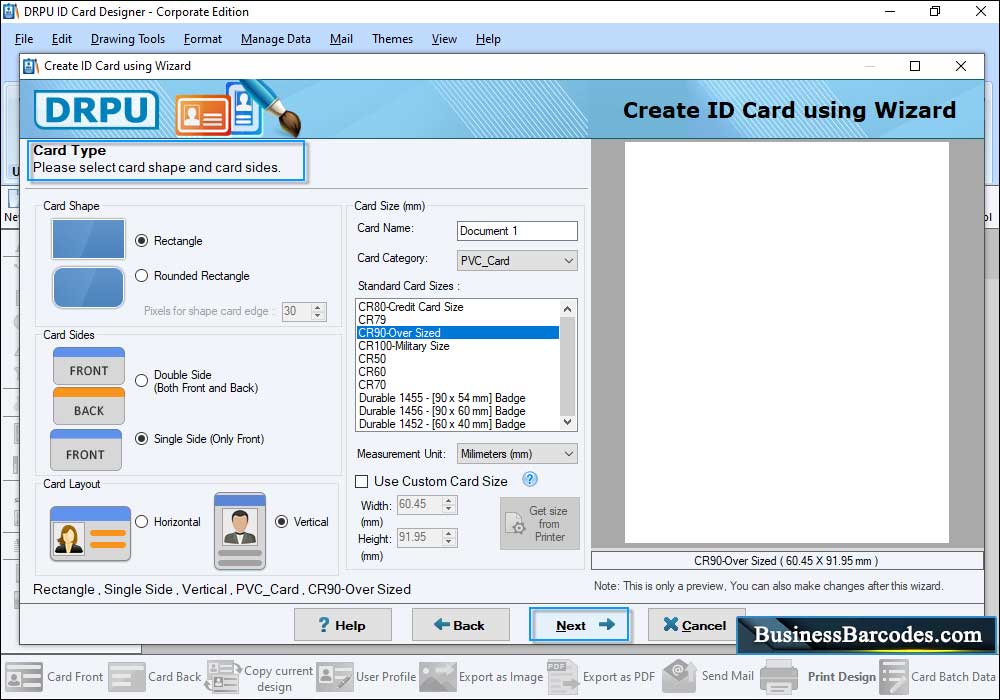Click the custom card size help question icon
The width and height of the screenshot is (1000, 700).
pos(529,479)
